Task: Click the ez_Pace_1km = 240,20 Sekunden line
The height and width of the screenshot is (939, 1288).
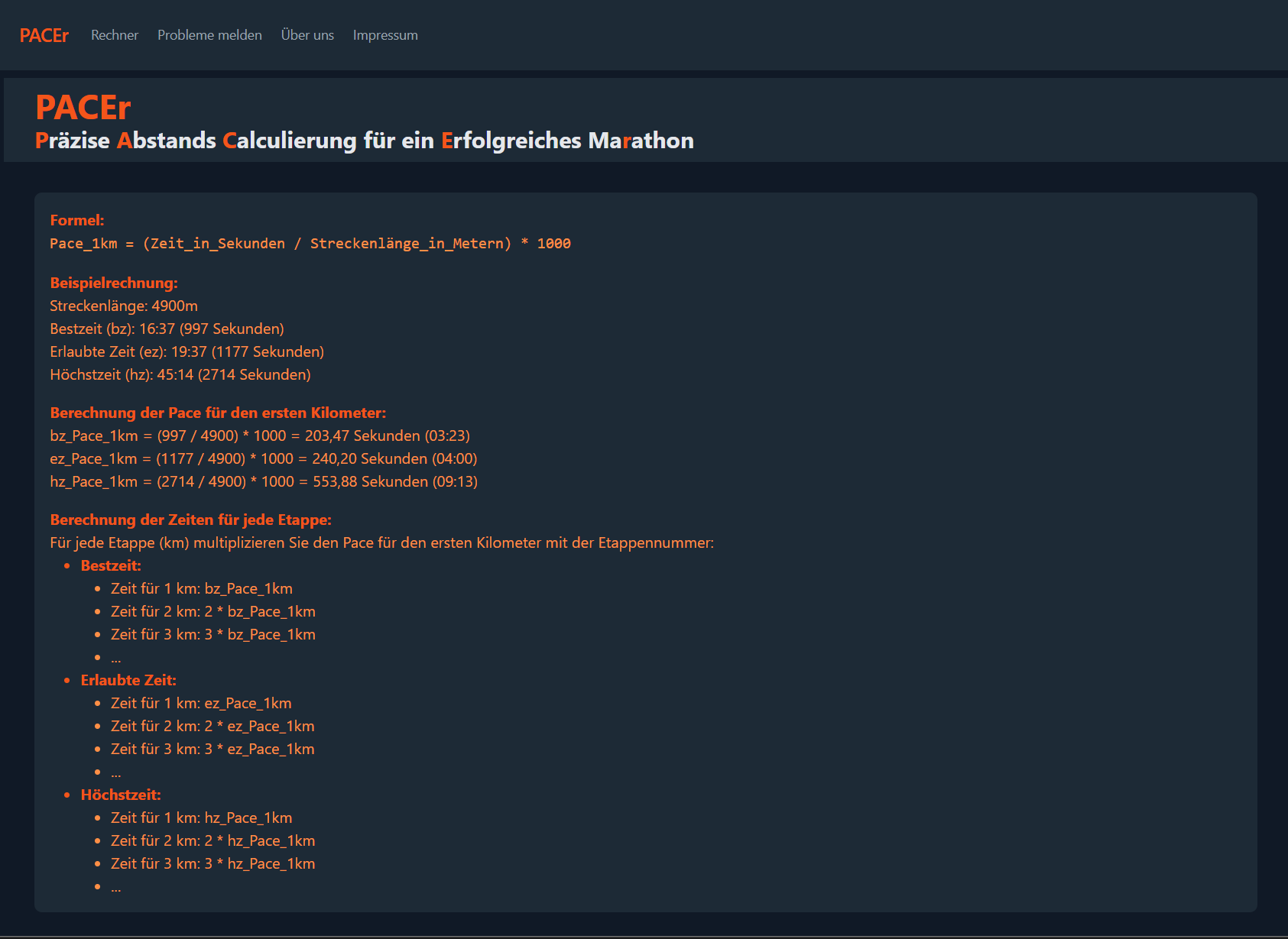Action: tap(264, 458)
